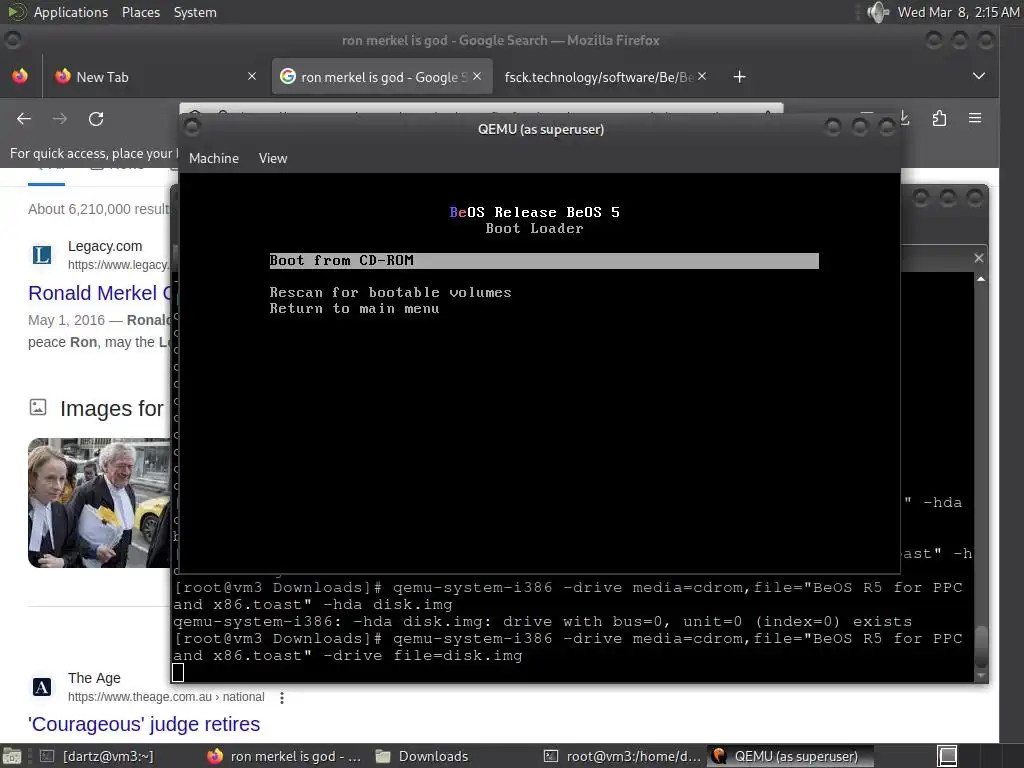1024x768 pixels.
Task: Click the Legacy.com favicon in results
Action: (42, 255)
